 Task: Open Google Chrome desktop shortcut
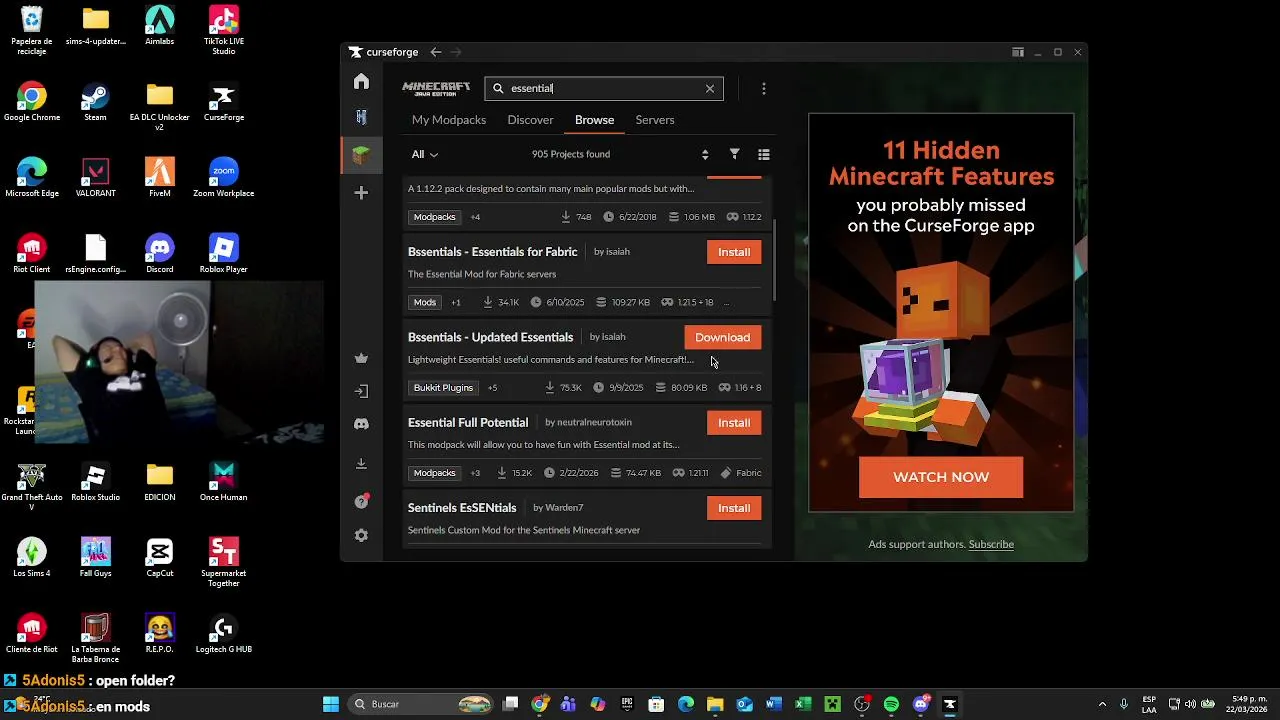pos(32,103)
